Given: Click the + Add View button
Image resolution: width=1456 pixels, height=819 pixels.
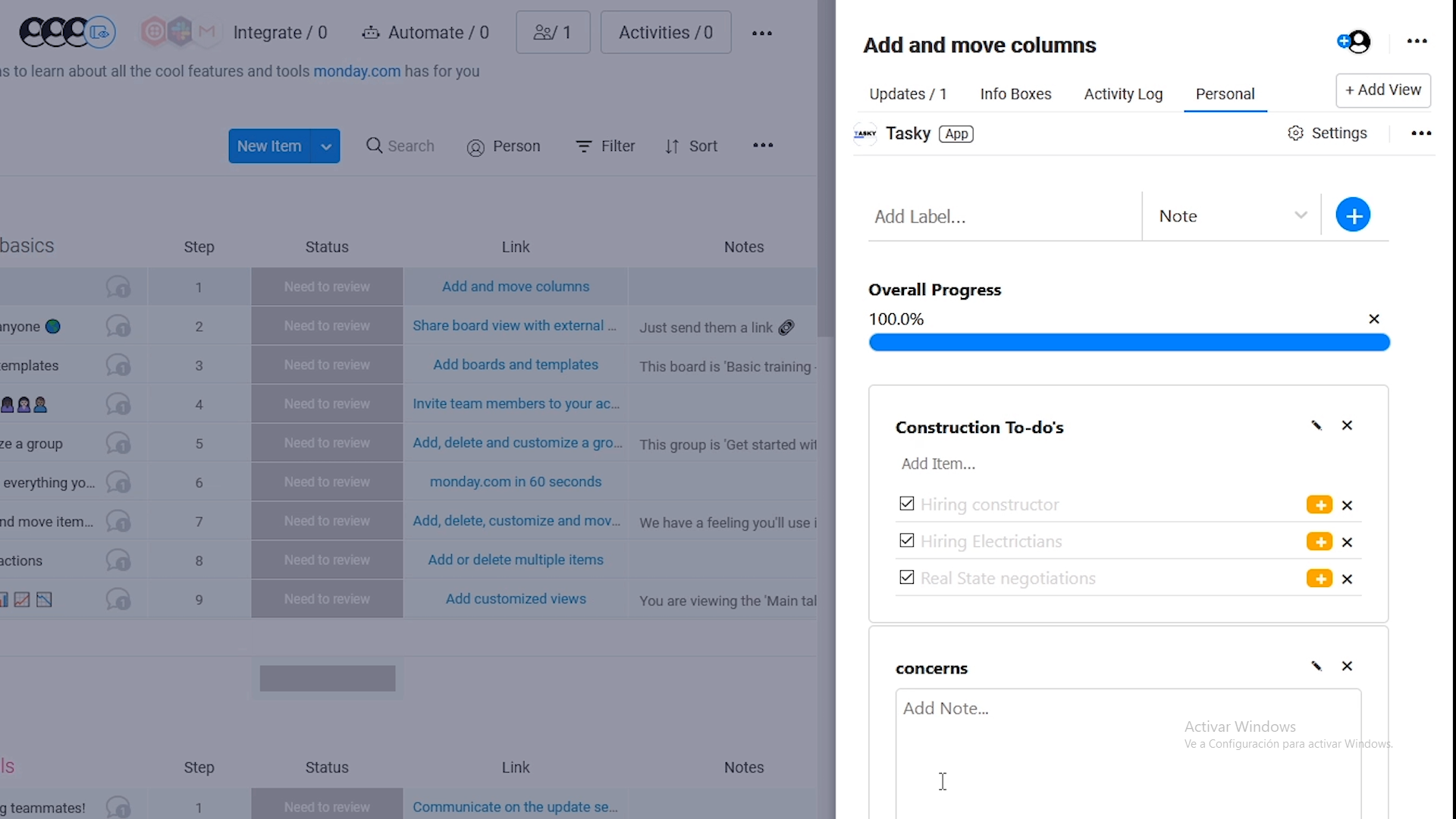Looking at the screenshot, I should click(x=1382, y=90).
